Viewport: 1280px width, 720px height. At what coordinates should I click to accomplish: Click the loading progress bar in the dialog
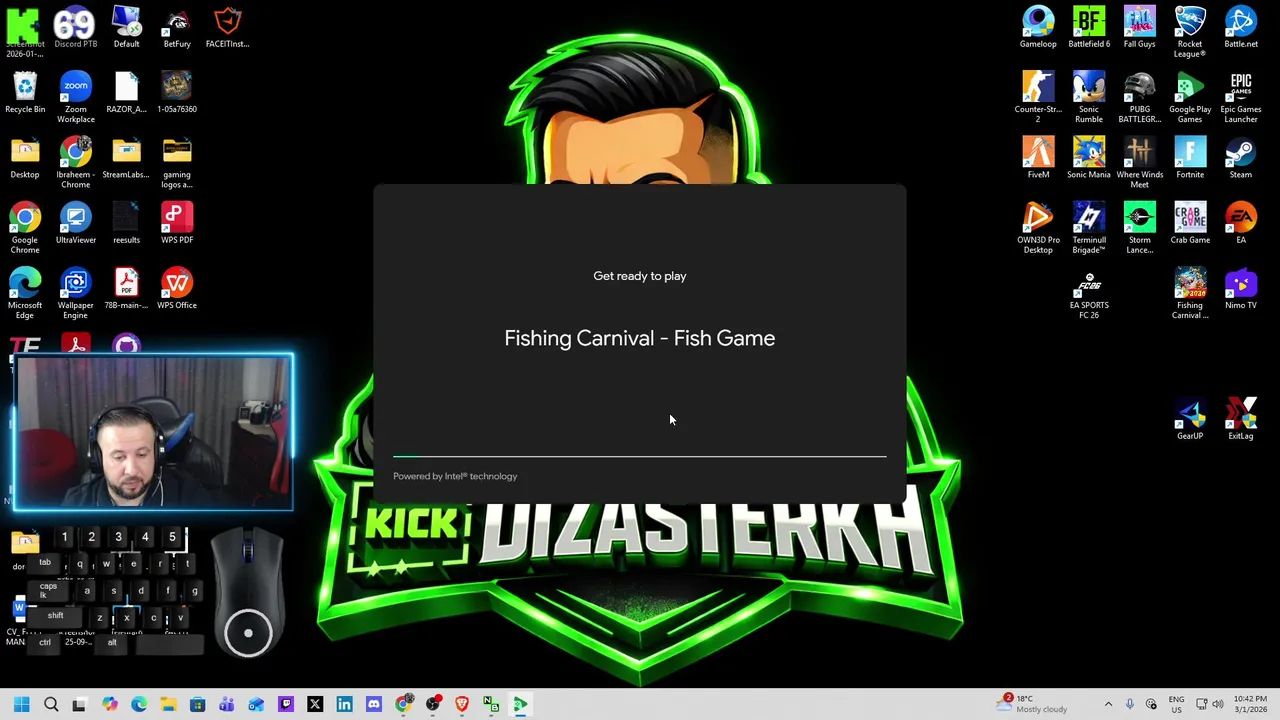click(640, 456)
